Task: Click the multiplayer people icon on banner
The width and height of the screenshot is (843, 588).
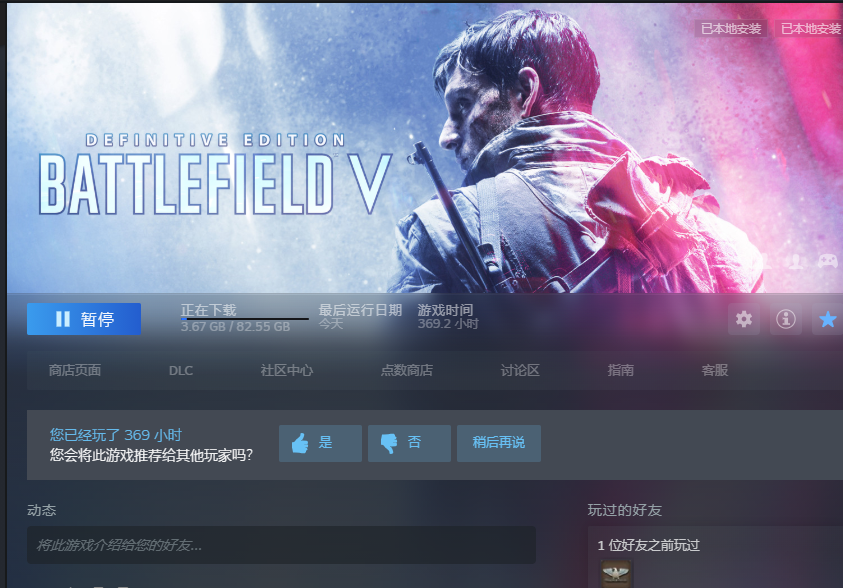Action: [796, 262]
